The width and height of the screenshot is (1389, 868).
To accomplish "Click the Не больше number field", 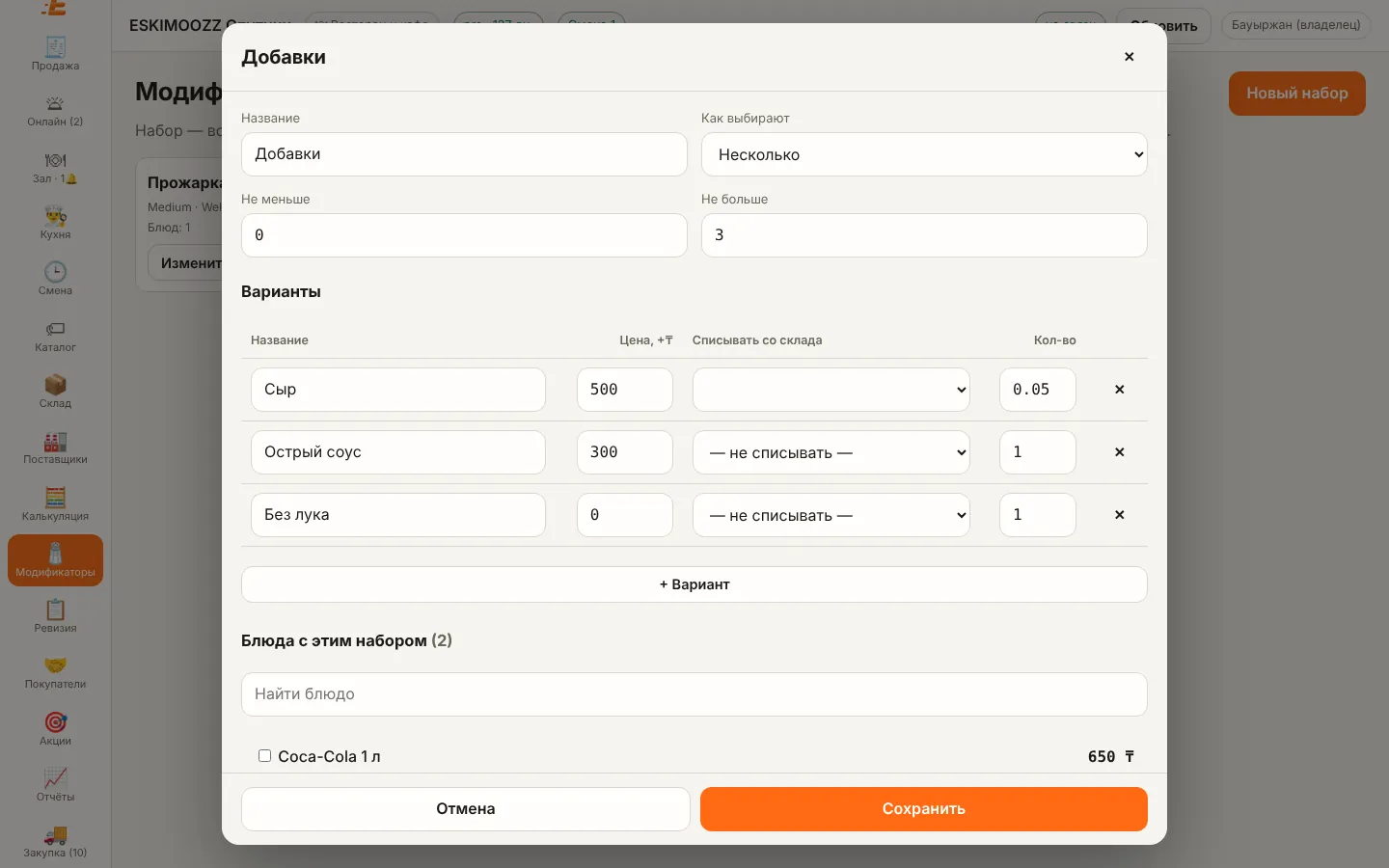I will (x=924, y=235).
